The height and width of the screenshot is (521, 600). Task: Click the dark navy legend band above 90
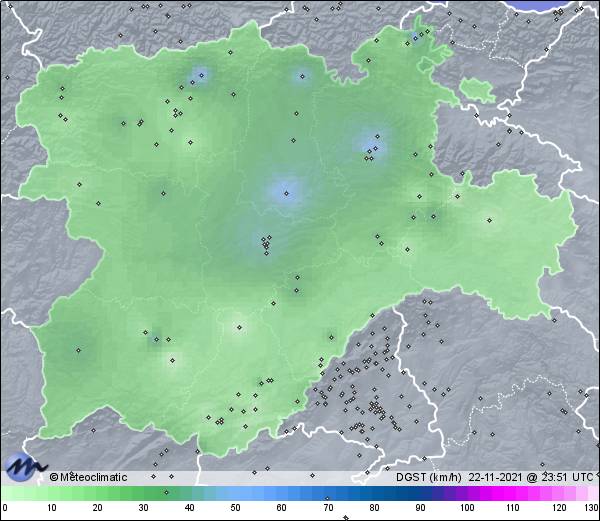point(420,493)
